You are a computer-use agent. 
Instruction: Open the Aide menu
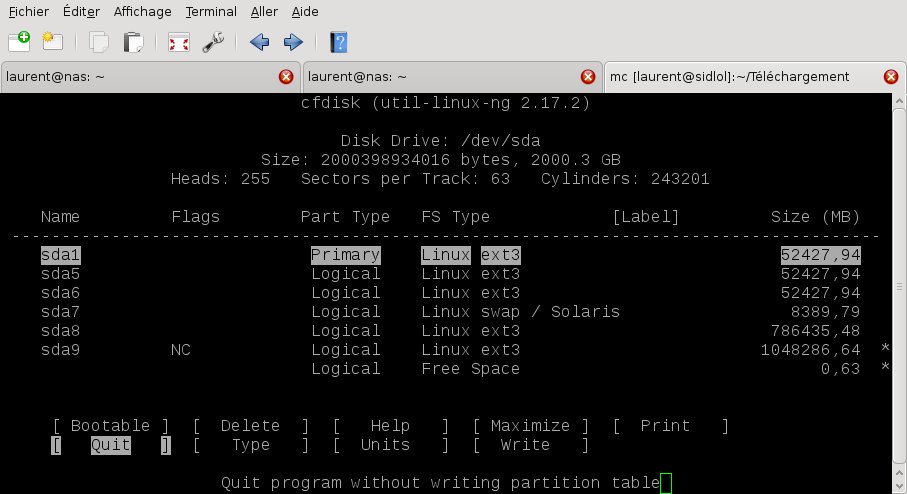click(x=305, y=12)
